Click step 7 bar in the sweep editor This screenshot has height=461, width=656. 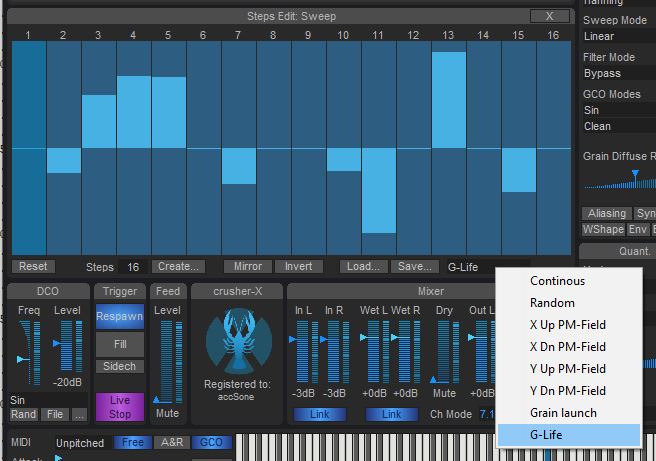(238, 166)
